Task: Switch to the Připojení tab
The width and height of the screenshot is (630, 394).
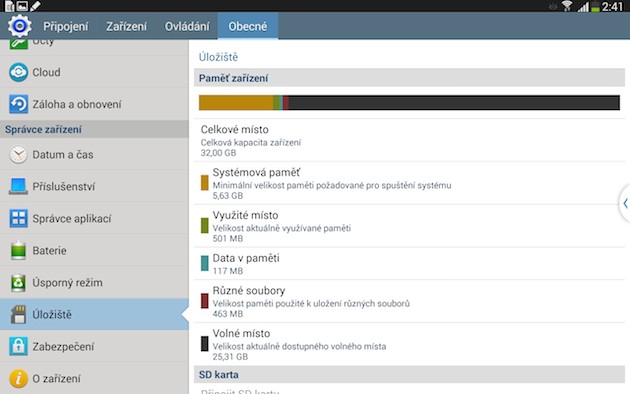Action: [x=65, y=27]
